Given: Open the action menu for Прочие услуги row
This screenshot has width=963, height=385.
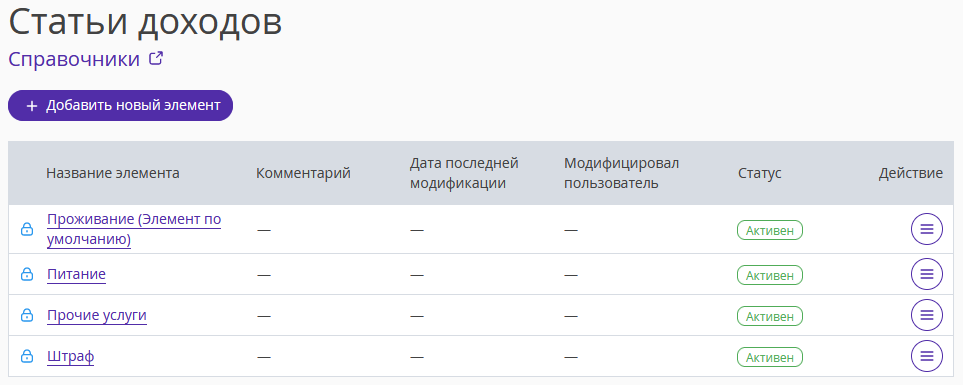Looking at the screenshot, I should tap(926, 315).
